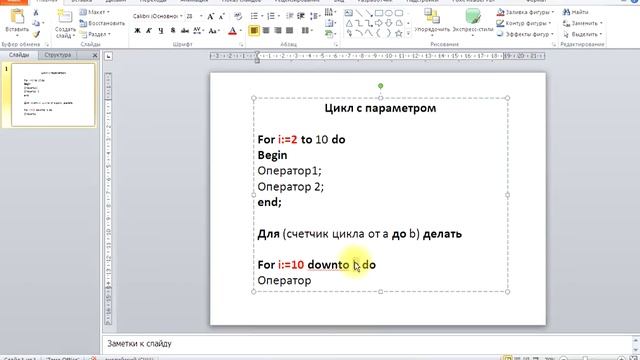This screenshot has height=360, width=640.
Task: Click Выделить select button
Action: [x=582, y=34]
